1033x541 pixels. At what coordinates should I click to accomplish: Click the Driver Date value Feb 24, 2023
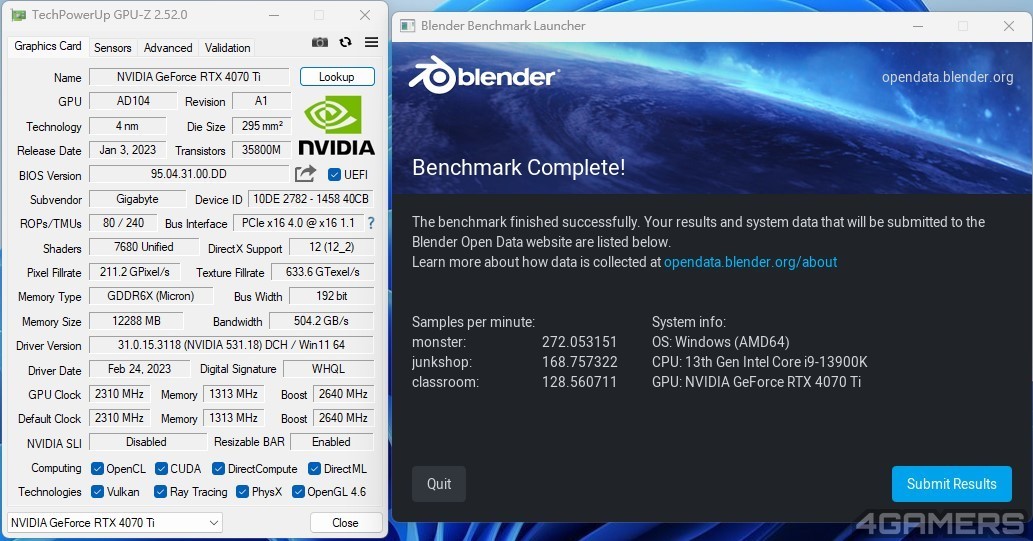tap(139, 369)
